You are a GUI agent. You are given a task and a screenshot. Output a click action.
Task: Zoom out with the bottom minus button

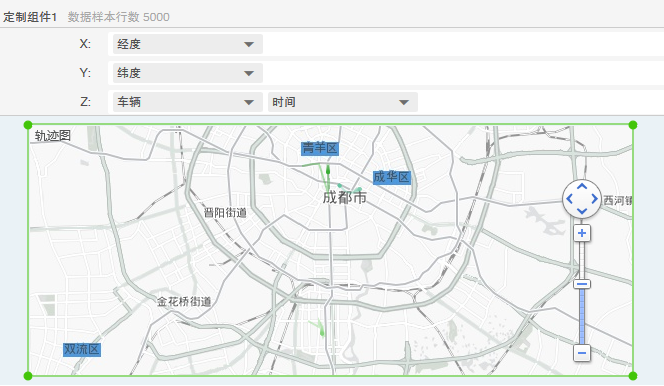click(582, 353)
